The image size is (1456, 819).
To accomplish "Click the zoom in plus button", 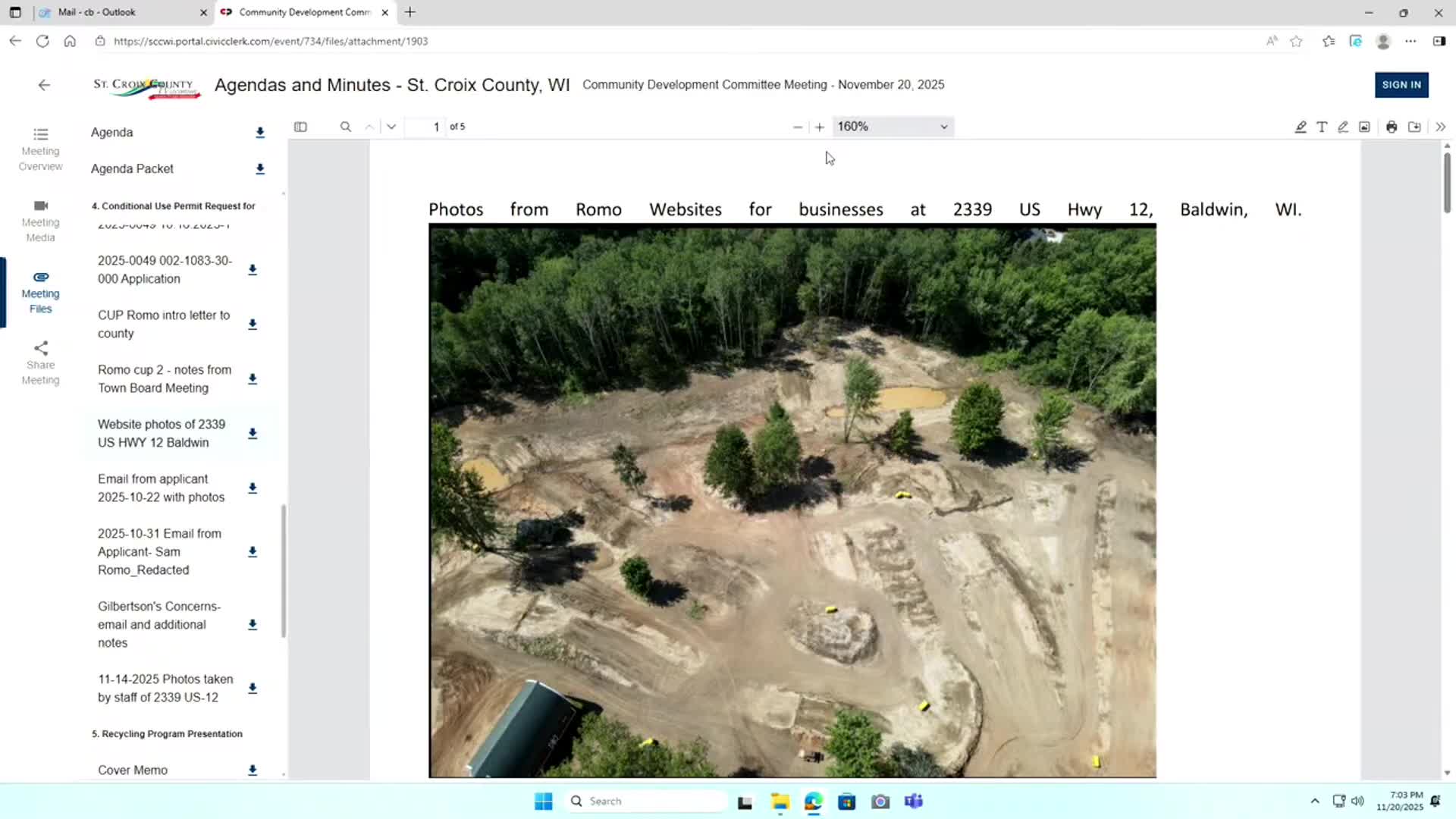I will point(820,127).
